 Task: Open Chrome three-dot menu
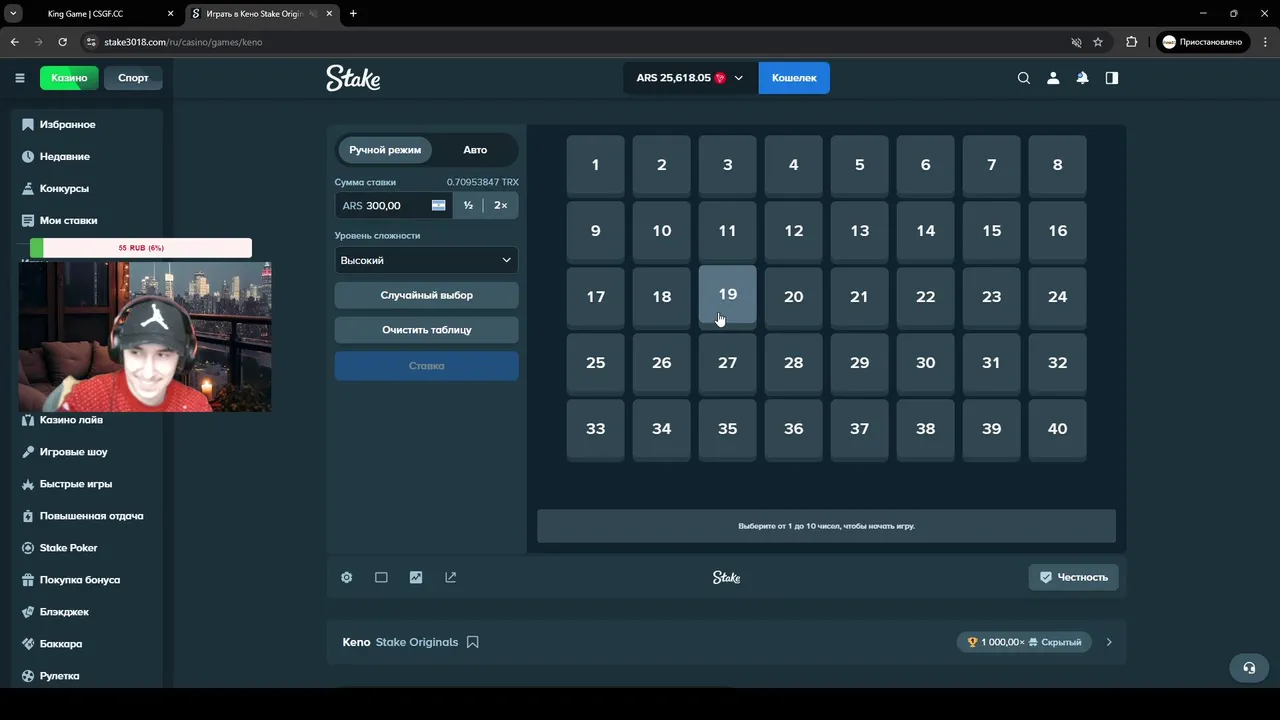(1264, 42)
